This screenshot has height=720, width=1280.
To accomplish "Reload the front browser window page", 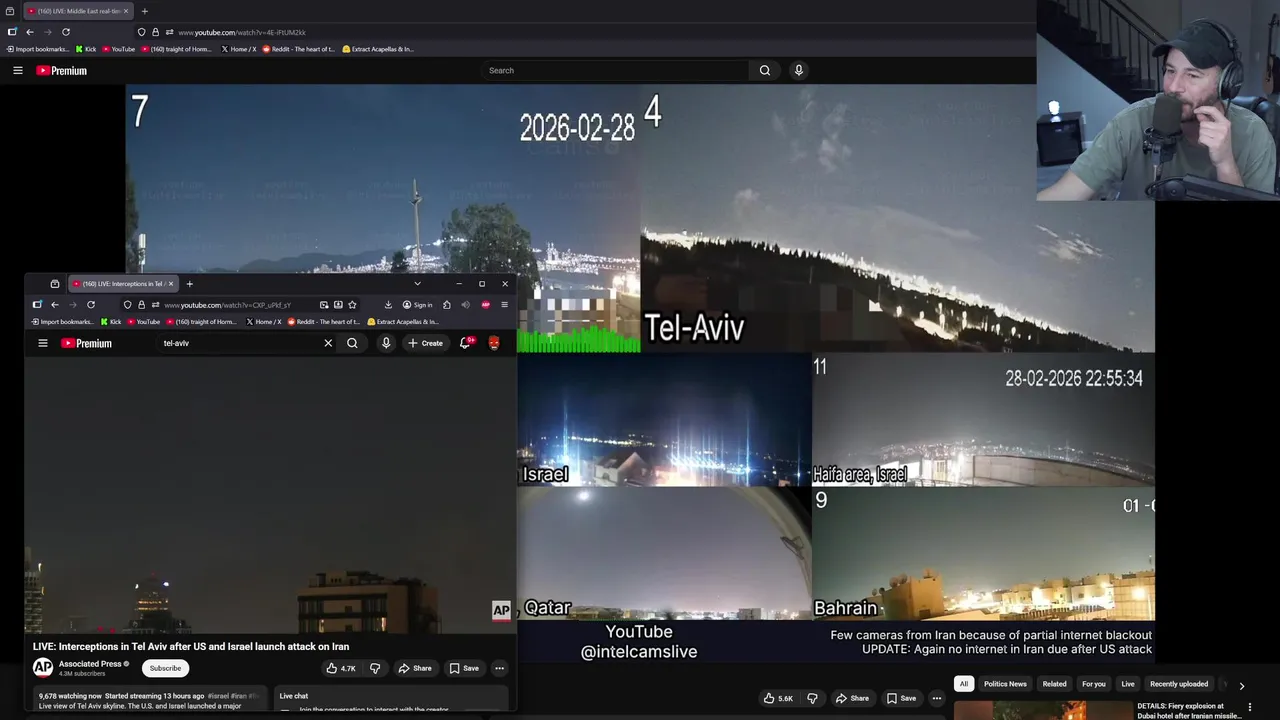I will pyautogui.click(x=91, y=305).
